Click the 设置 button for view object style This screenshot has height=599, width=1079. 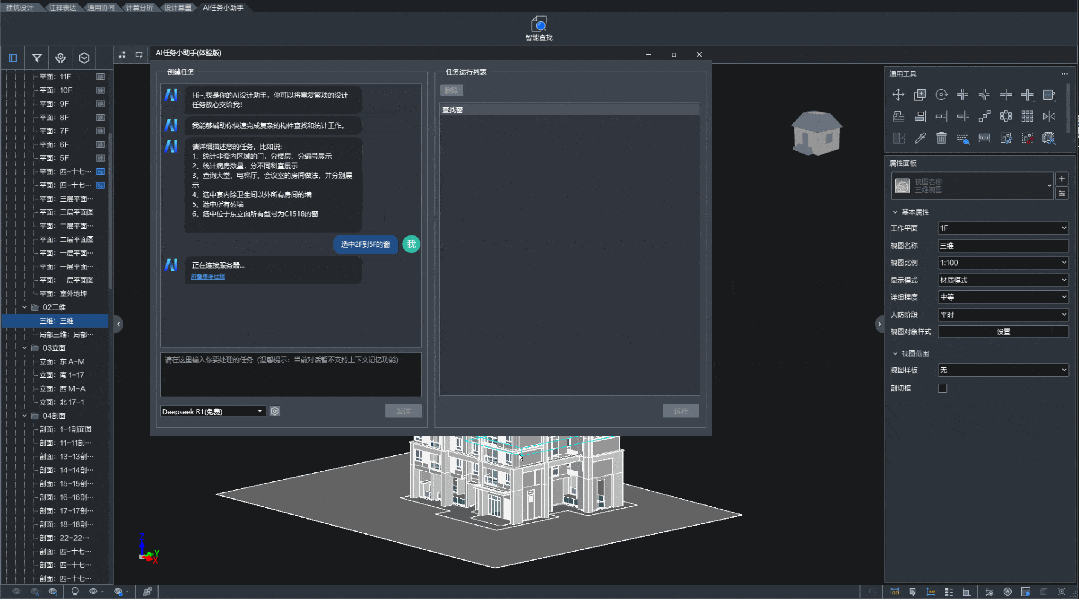click(x=1003, y=332)
